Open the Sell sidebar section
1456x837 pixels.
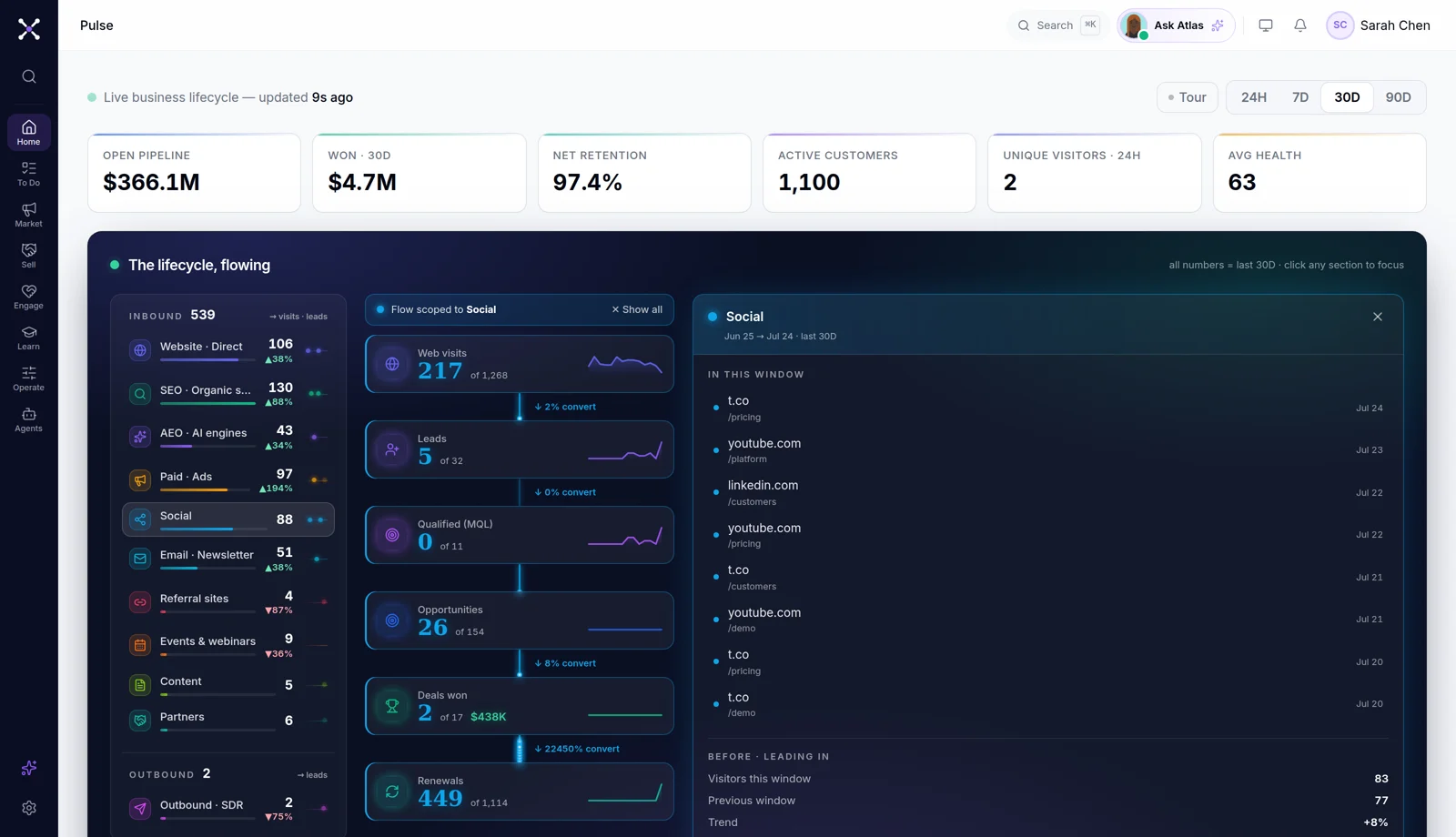pyautogui.click(x=29, y=256)
